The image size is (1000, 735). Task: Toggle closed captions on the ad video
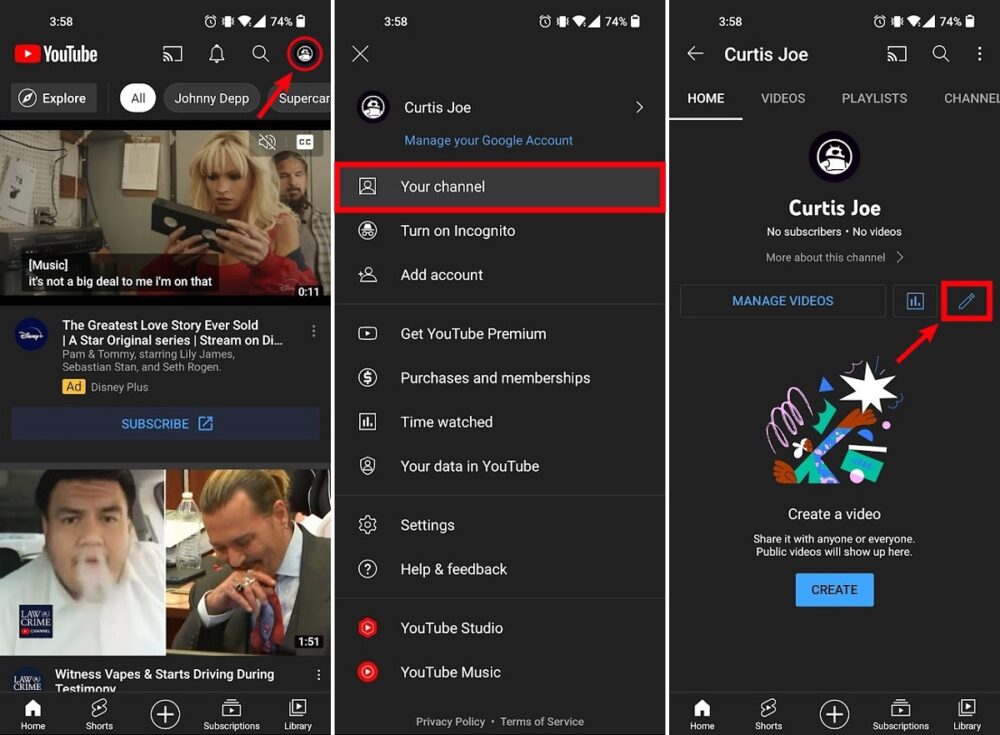click(x=305, y=142)
